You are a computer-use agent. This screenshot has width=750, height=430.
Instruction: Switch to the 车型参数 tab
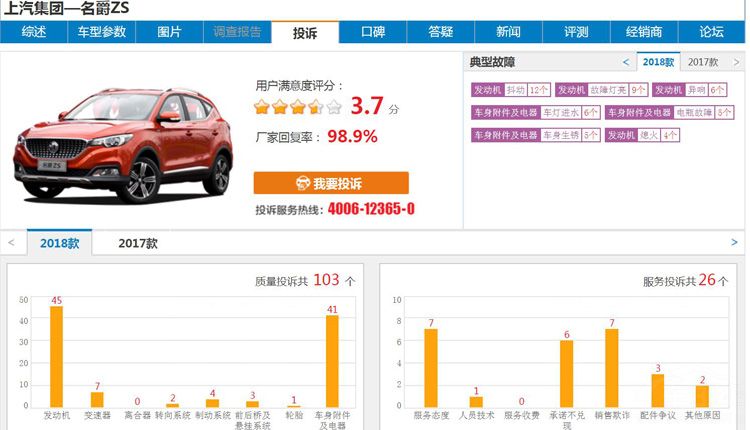click(x=102, y=32)
